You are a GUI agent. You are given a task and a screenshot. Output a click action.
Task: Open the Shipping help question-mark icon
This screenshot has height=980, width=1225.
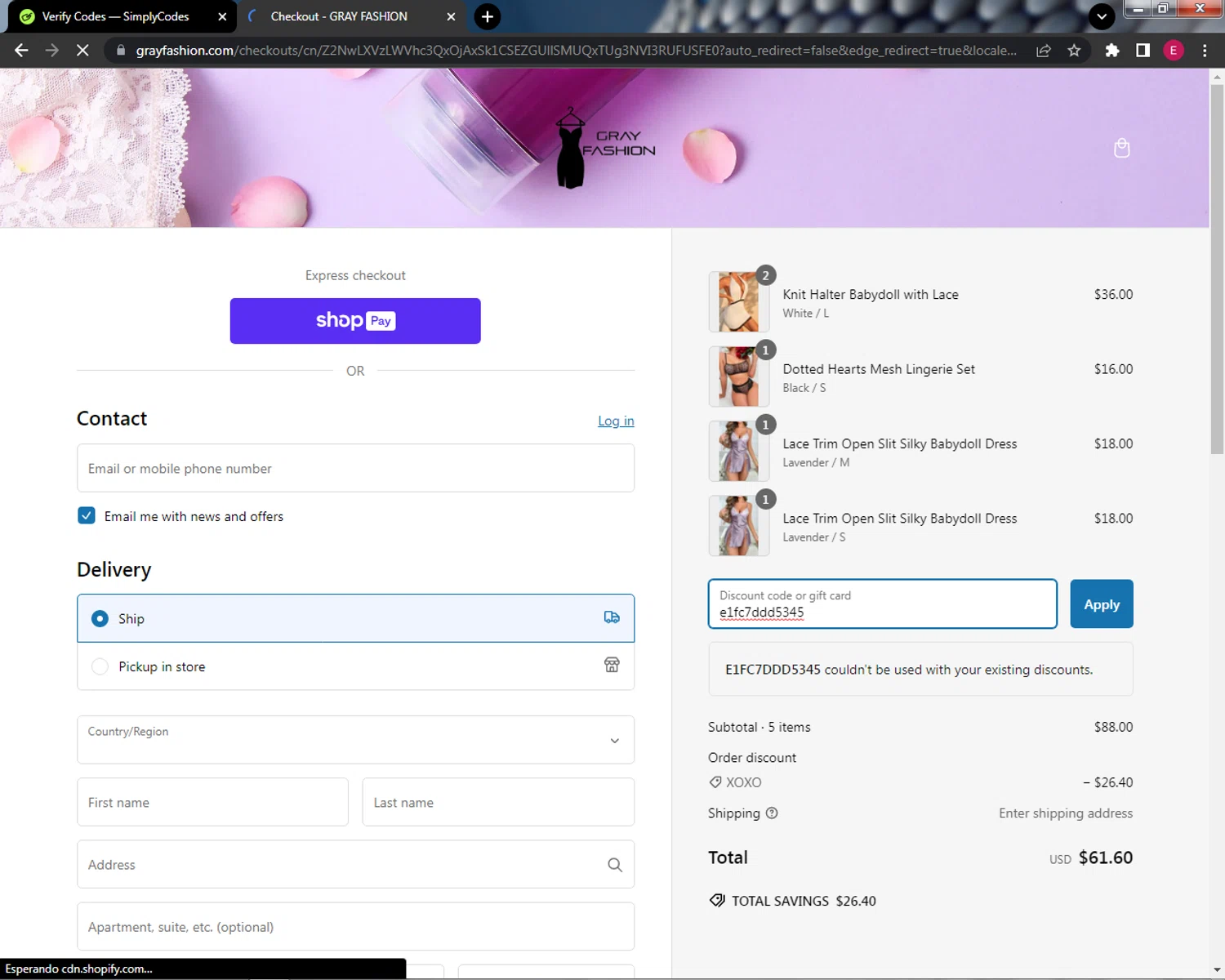pyautogui.click(x=772, y=813)
